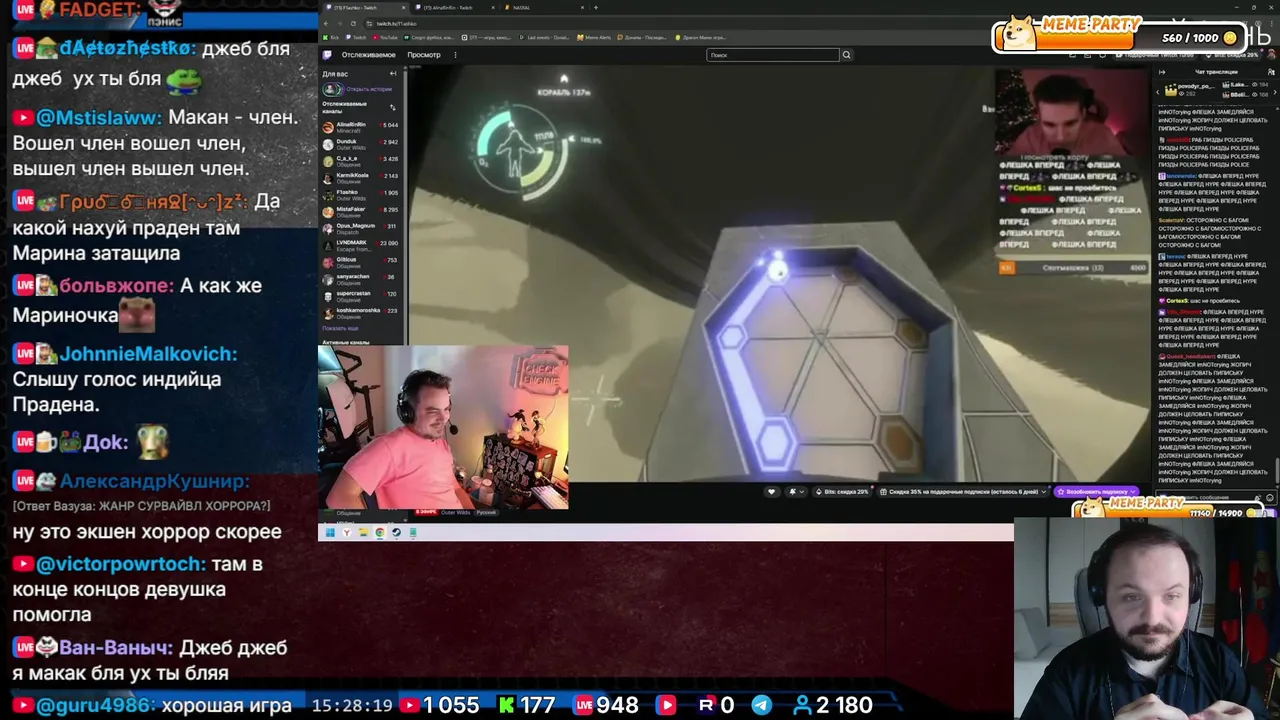Open a new browser tab
Screen dimensions: 1280x720
pyautogui.click(x=596, y=8)
